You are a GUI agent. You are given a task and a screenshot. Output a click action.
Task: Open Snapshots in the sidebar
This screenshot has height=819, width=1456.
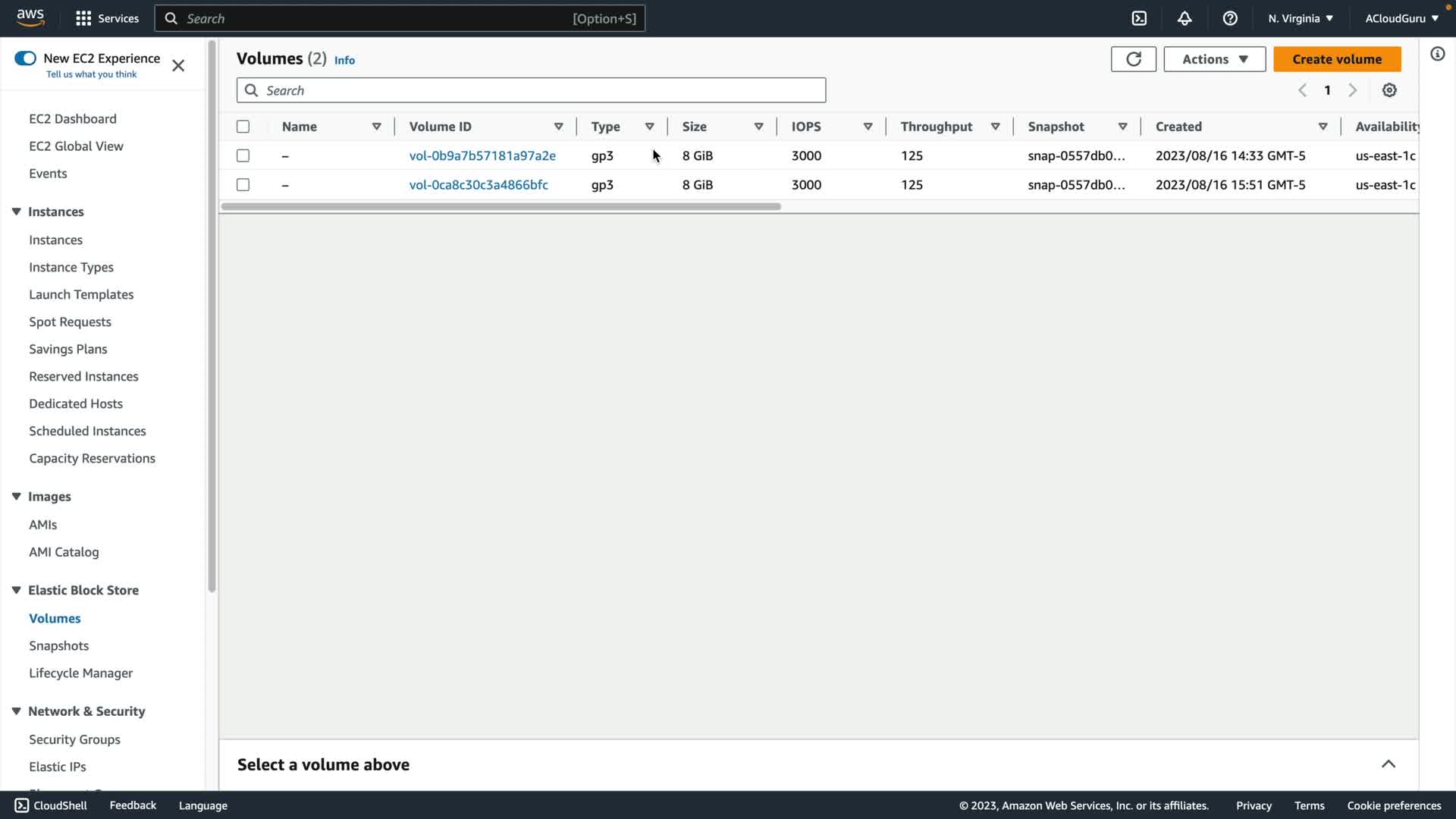point(58,645)
